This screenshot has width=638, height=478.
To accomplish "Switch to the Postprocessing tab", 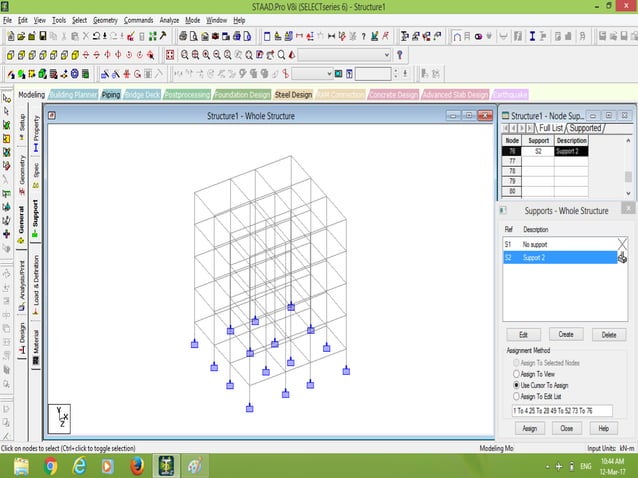I will 187,95.
